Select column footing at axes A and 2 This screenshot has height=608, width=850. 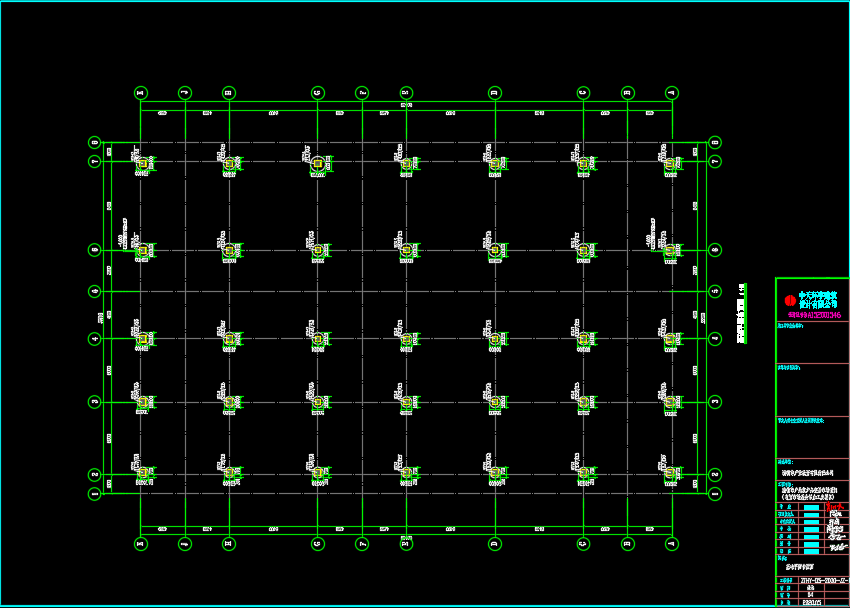coord(671,473)
